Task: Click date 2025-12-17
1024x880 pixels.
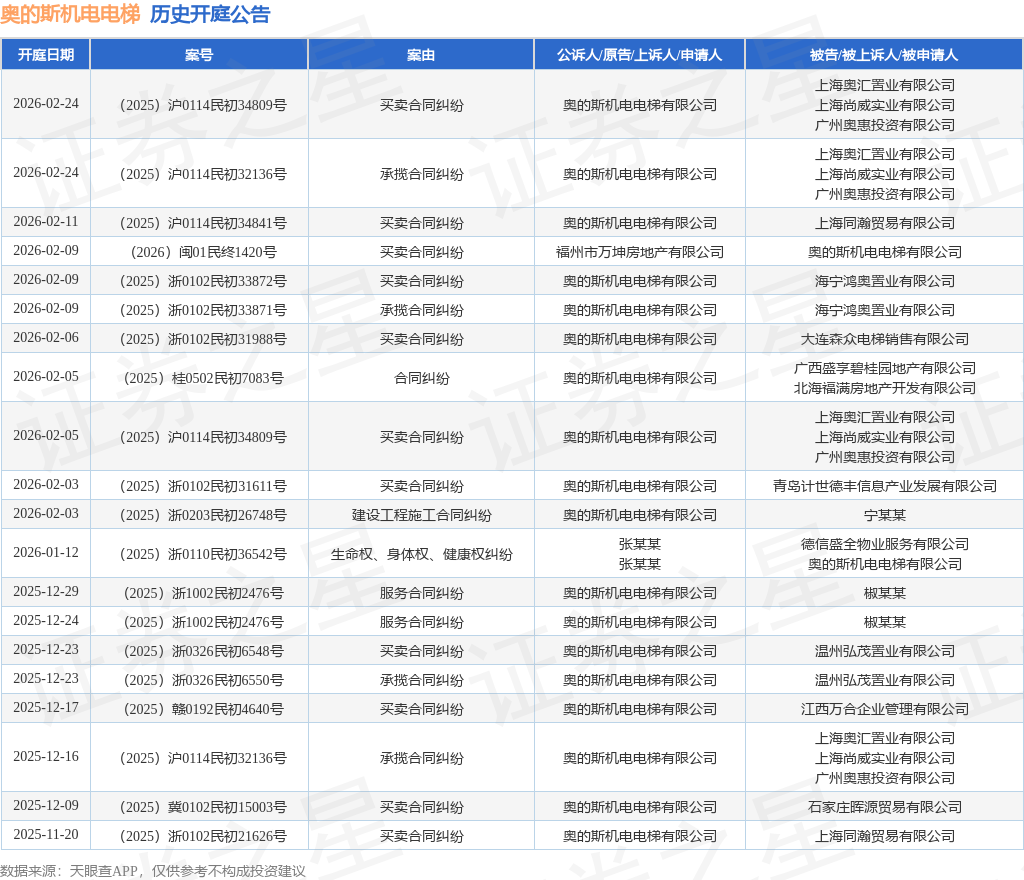Action: click(46, 708)
